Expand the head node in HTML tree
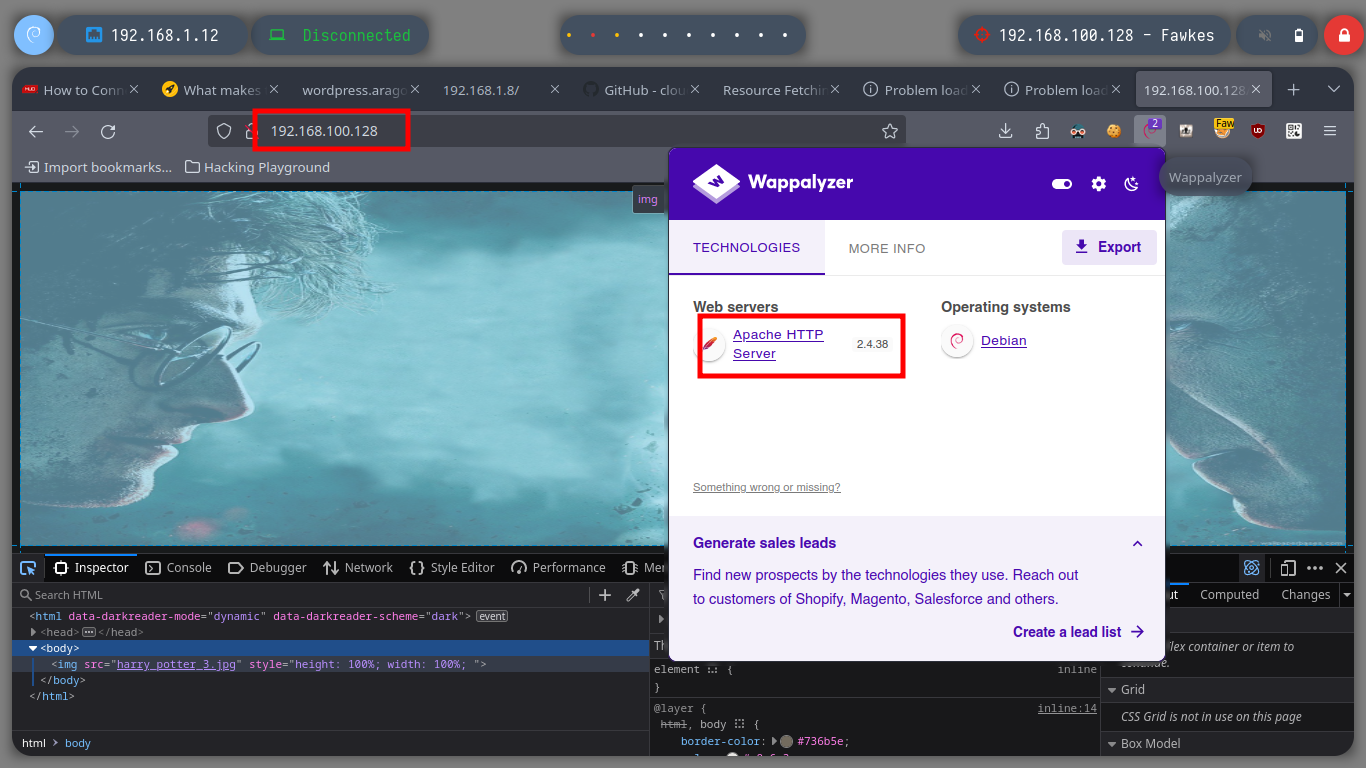1366x768 pixels. 34,633
